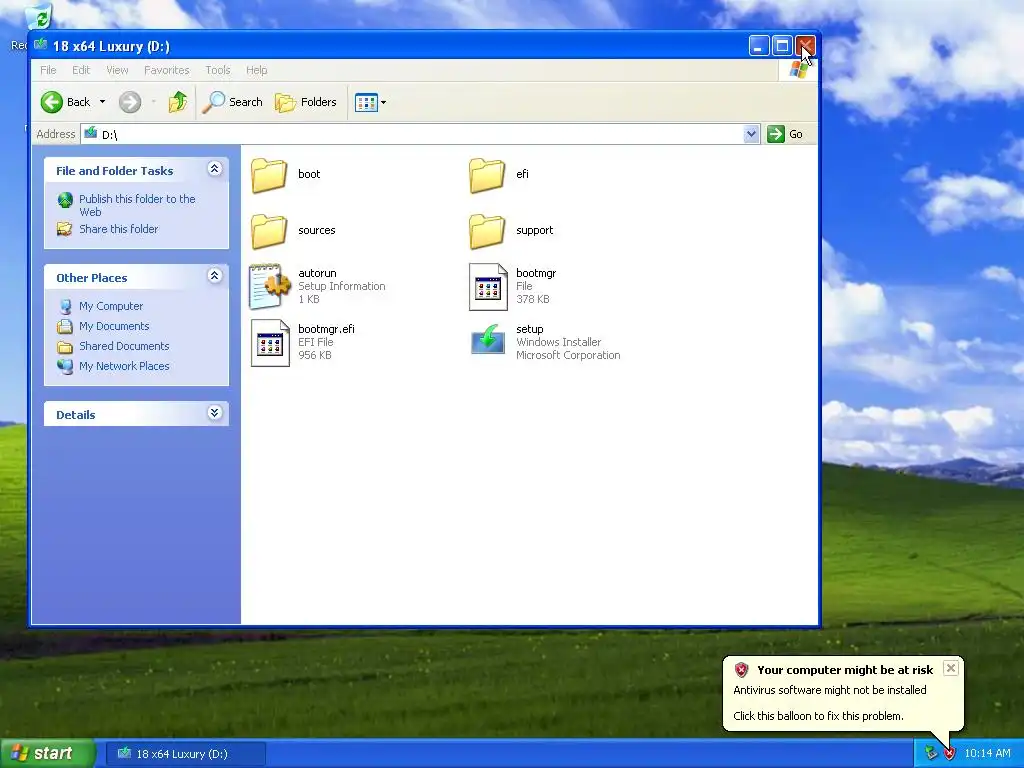The width and height of the screenshot is (1024, 768).
Task: Open the Back history dropdown arrow
Action: pos(103,102)
